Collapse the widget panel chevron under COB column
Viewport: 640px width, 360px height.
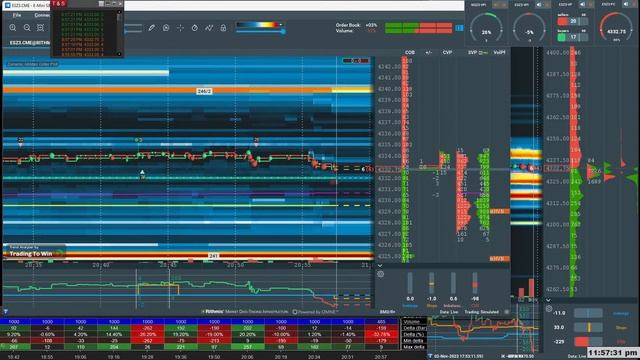click(x=380, y=265)
